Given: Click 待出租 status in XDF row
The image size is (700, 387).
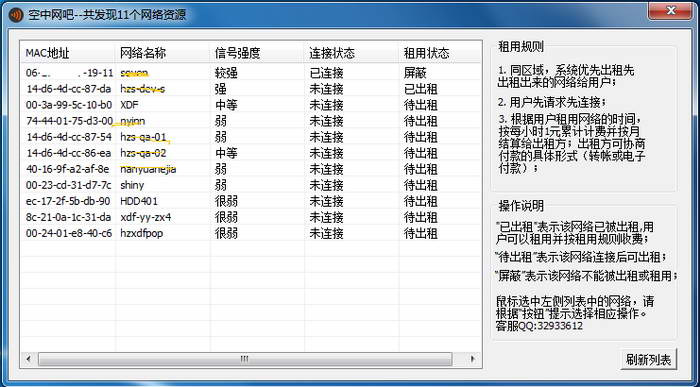Looking at the screenshot, I should 421,105.
